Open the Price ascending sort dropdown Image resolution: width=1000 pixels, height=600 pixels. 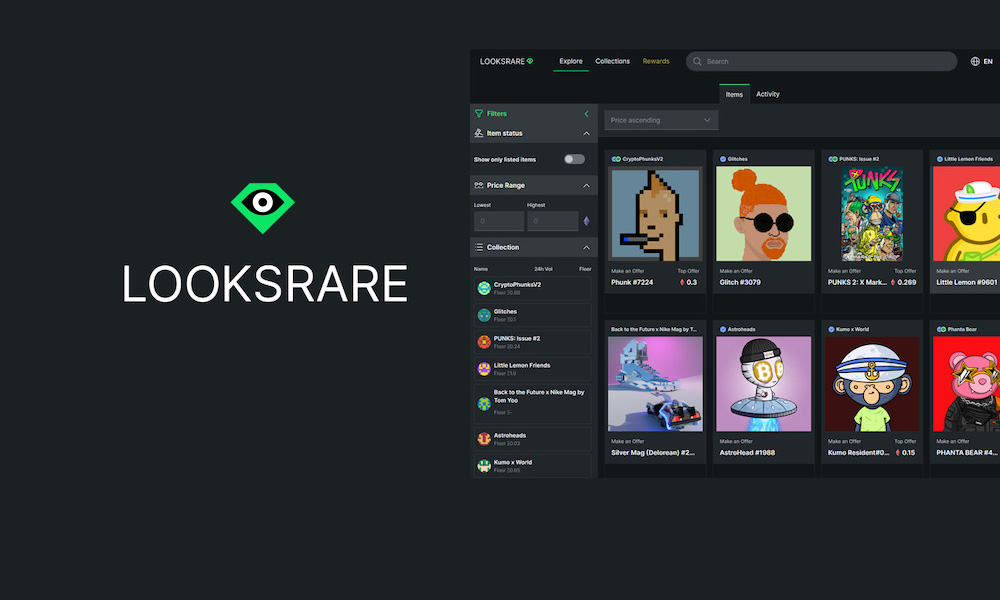click(x=661, y=120)
